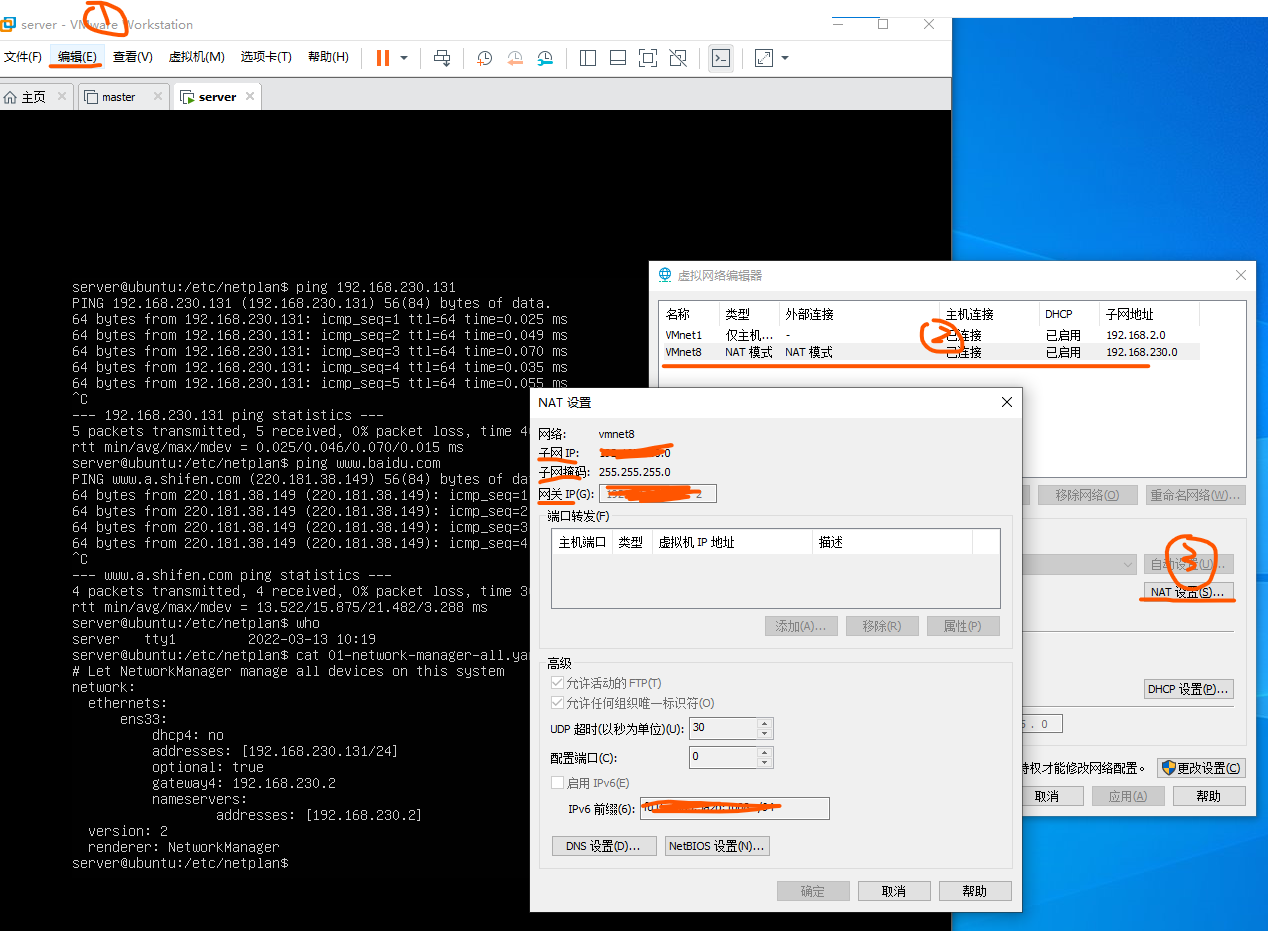This screenshot has height=931, width=1268.
Task: Toggle the console view toolbar icon
Action: pos(720,58)
